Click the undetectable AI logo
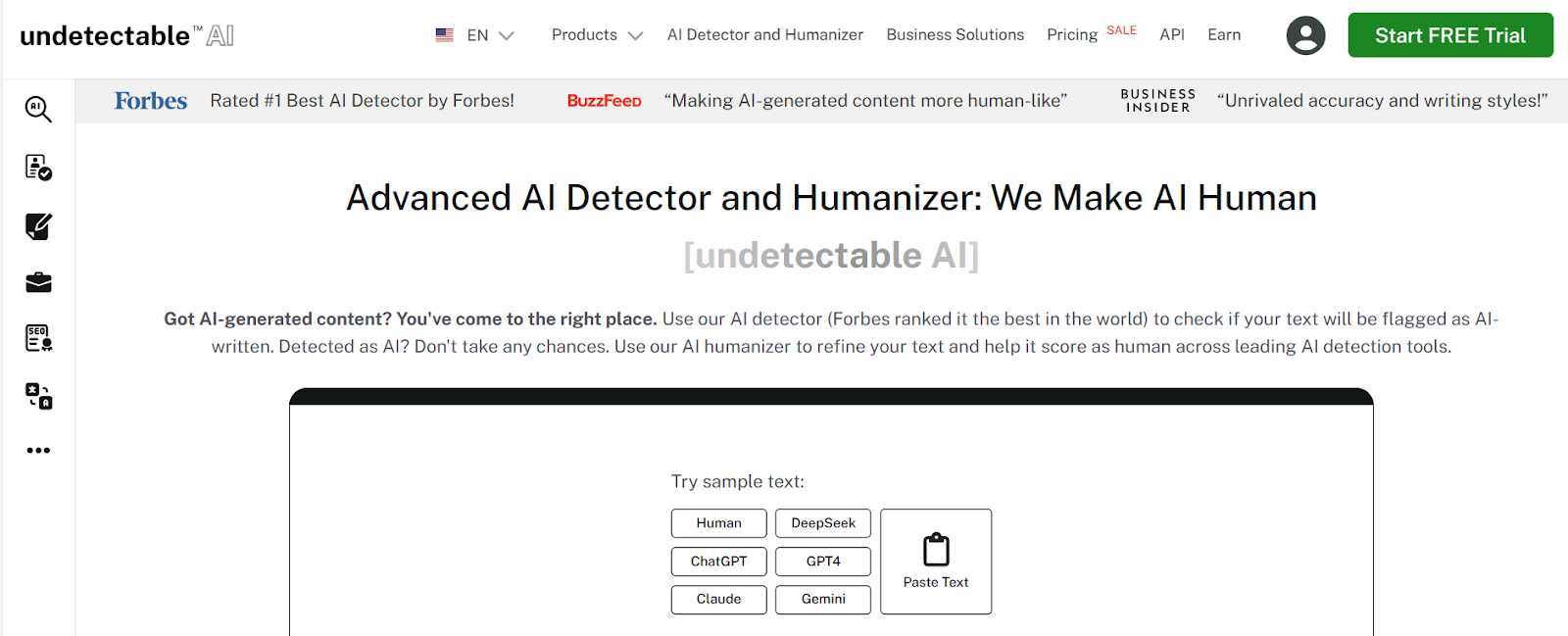 (126, 35)
